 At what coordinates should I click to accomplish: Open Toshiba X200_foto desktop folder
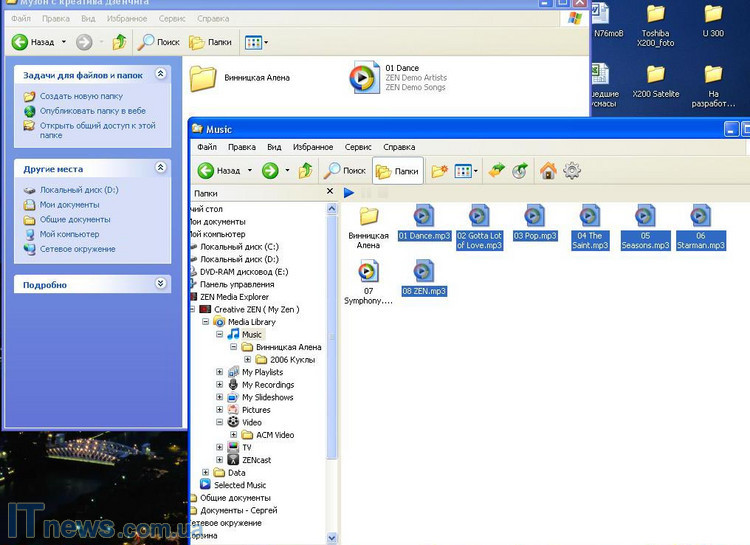point(655,14)
